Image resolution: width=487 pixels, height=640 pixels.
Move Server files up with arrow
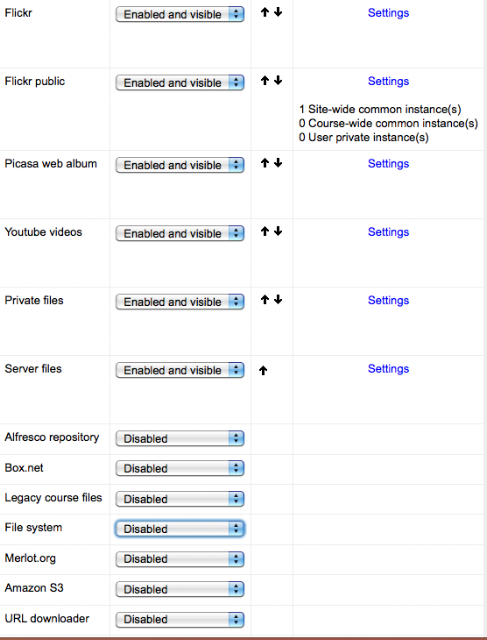[263, 370]
